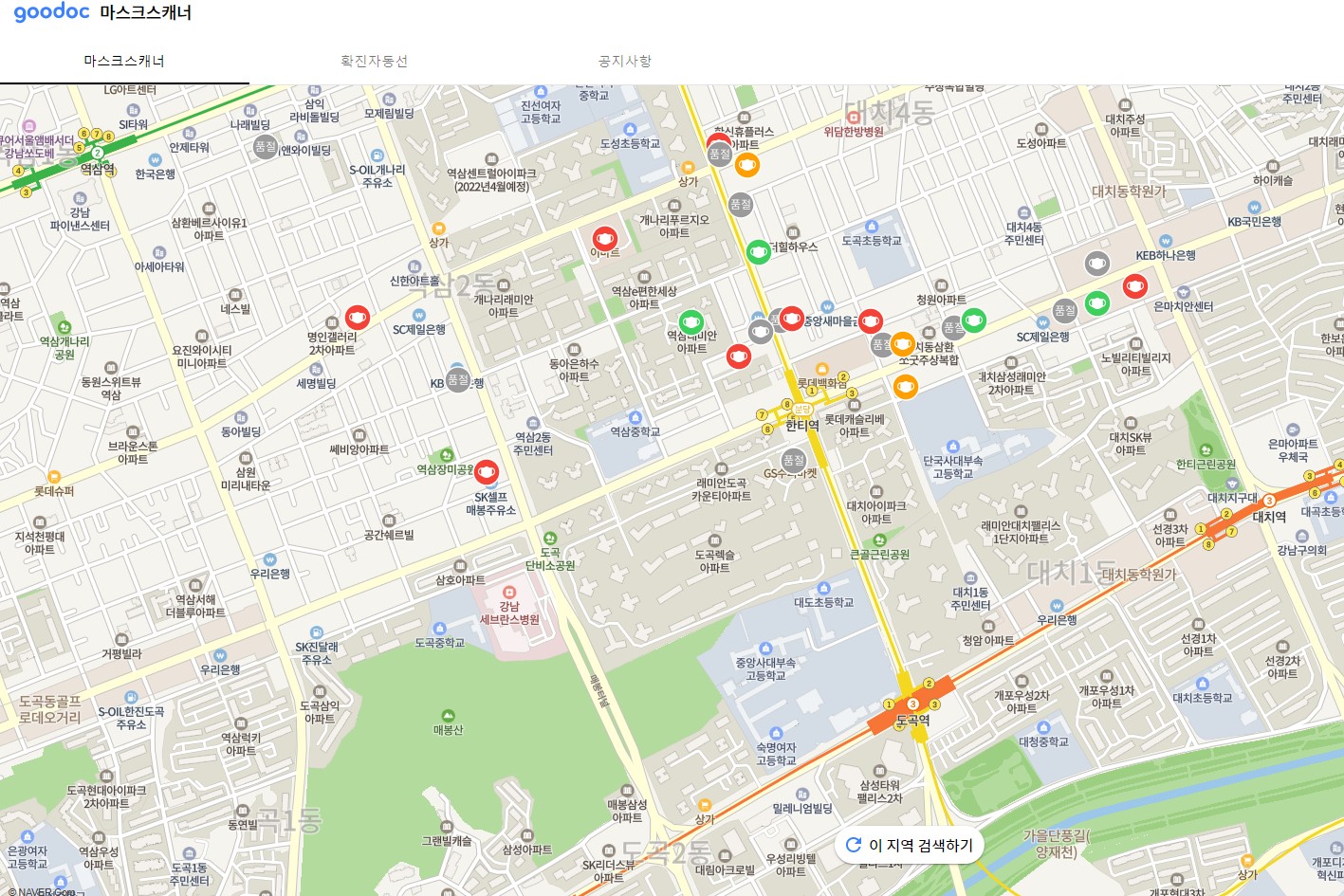The width and height of the screenshot is (1344, 896).
Task: Select red mask marker near 은마치안센터
Action: point(1134,285)
